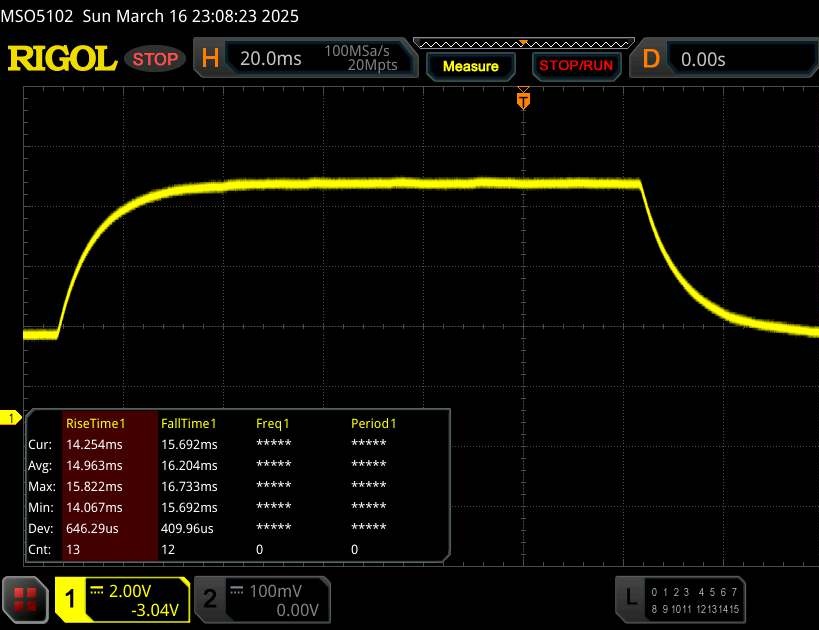Select the FallTime1 measurement column

189,423
